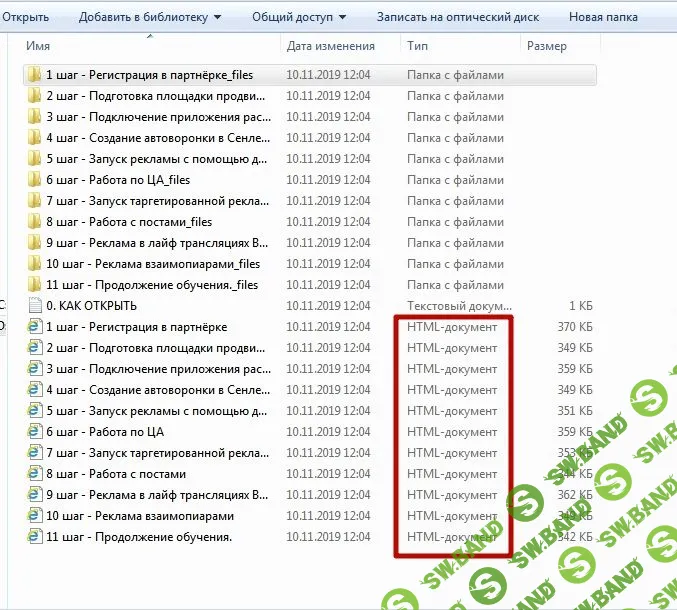The height and width of the screenshot is (610, 677).
Task: Click HTML icon of '11 шаг - Продолжение обучения.'
Action: tap(34, 537)
